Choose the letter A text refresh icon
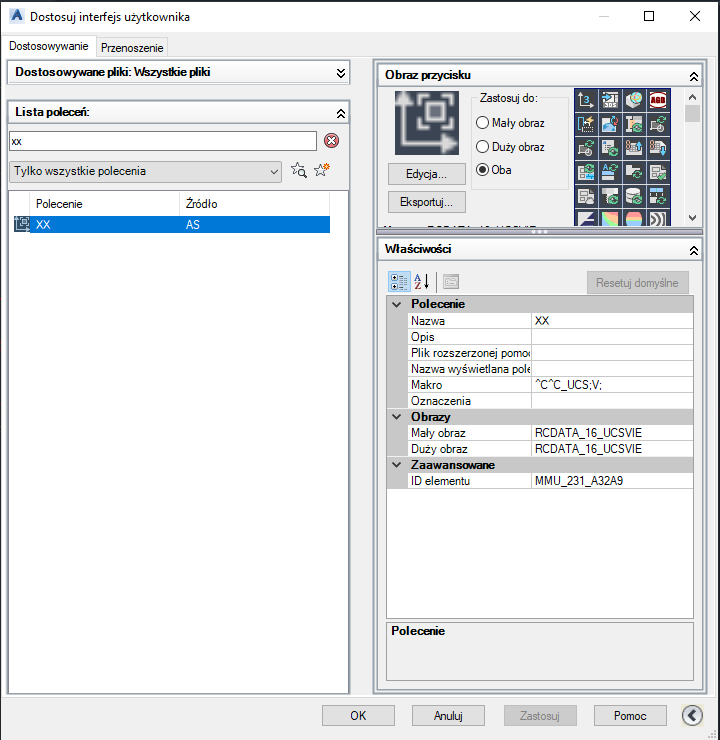This screenshot has height=740, width=720. tap(610, 172)
